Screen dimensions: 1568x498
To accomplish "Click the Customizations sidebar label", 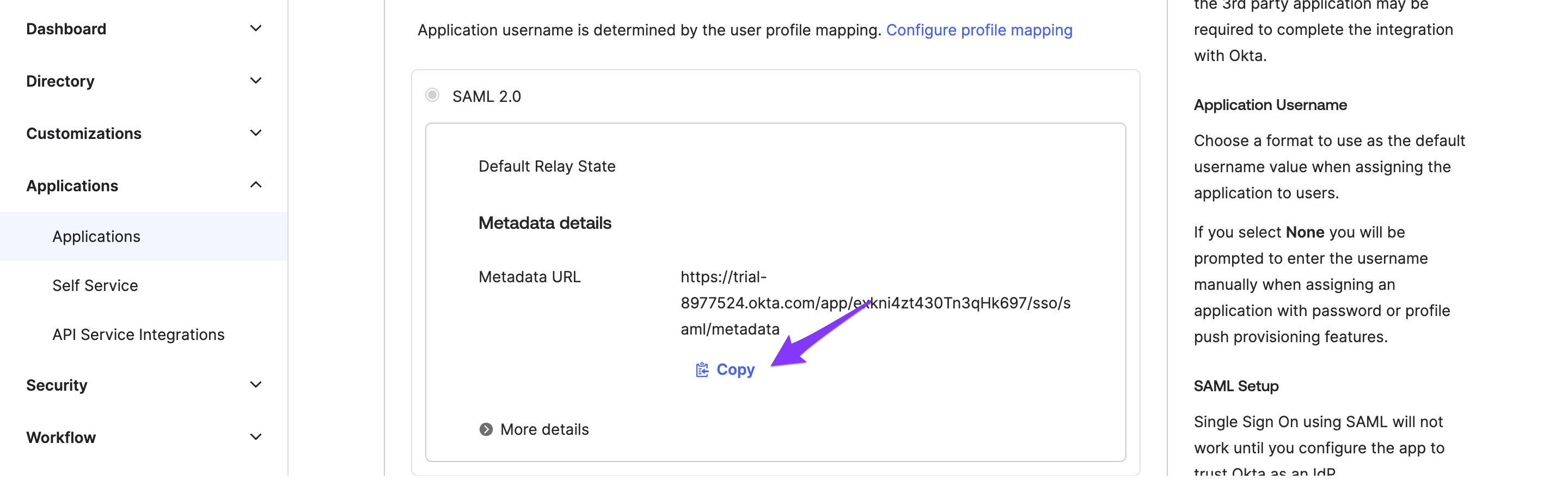I will click(83, 133).
